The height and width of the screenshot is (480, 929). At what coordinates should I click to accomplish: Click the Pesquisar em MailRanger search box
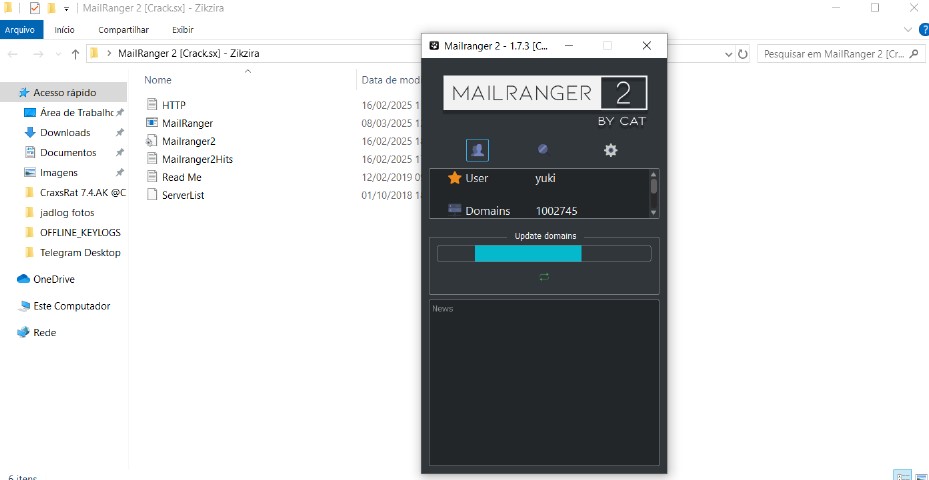point(841,54)
